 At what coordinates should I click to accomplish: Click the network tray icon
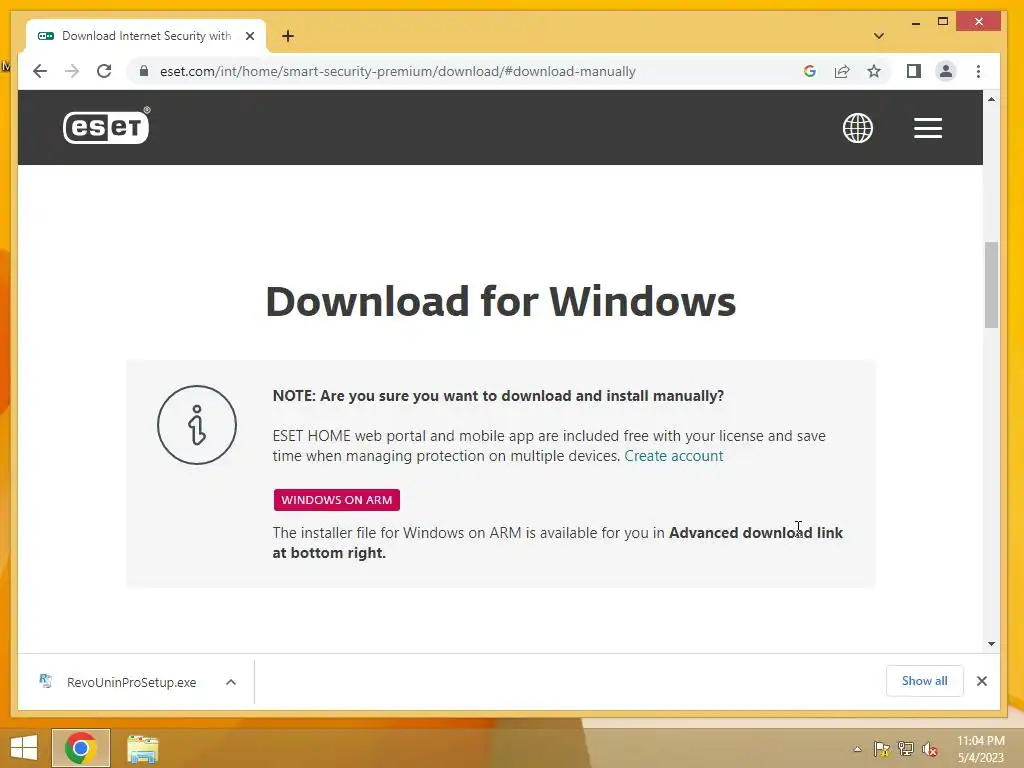pos(906,749)
